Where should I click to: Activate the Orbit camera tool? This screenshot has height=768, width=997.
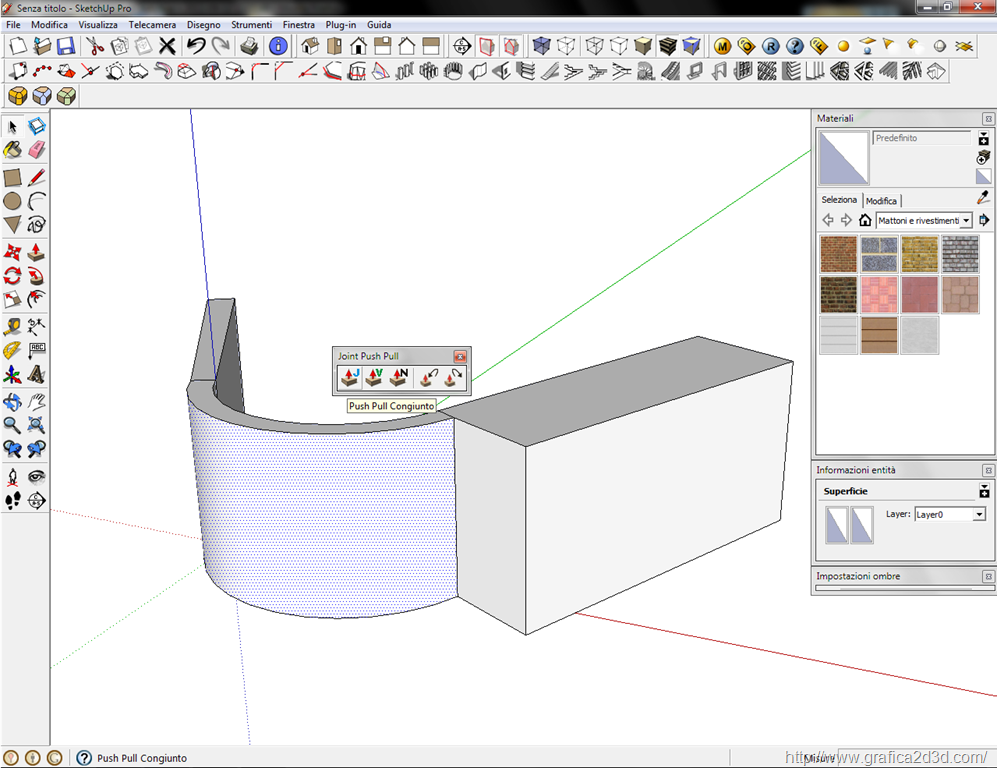[12, 402]
